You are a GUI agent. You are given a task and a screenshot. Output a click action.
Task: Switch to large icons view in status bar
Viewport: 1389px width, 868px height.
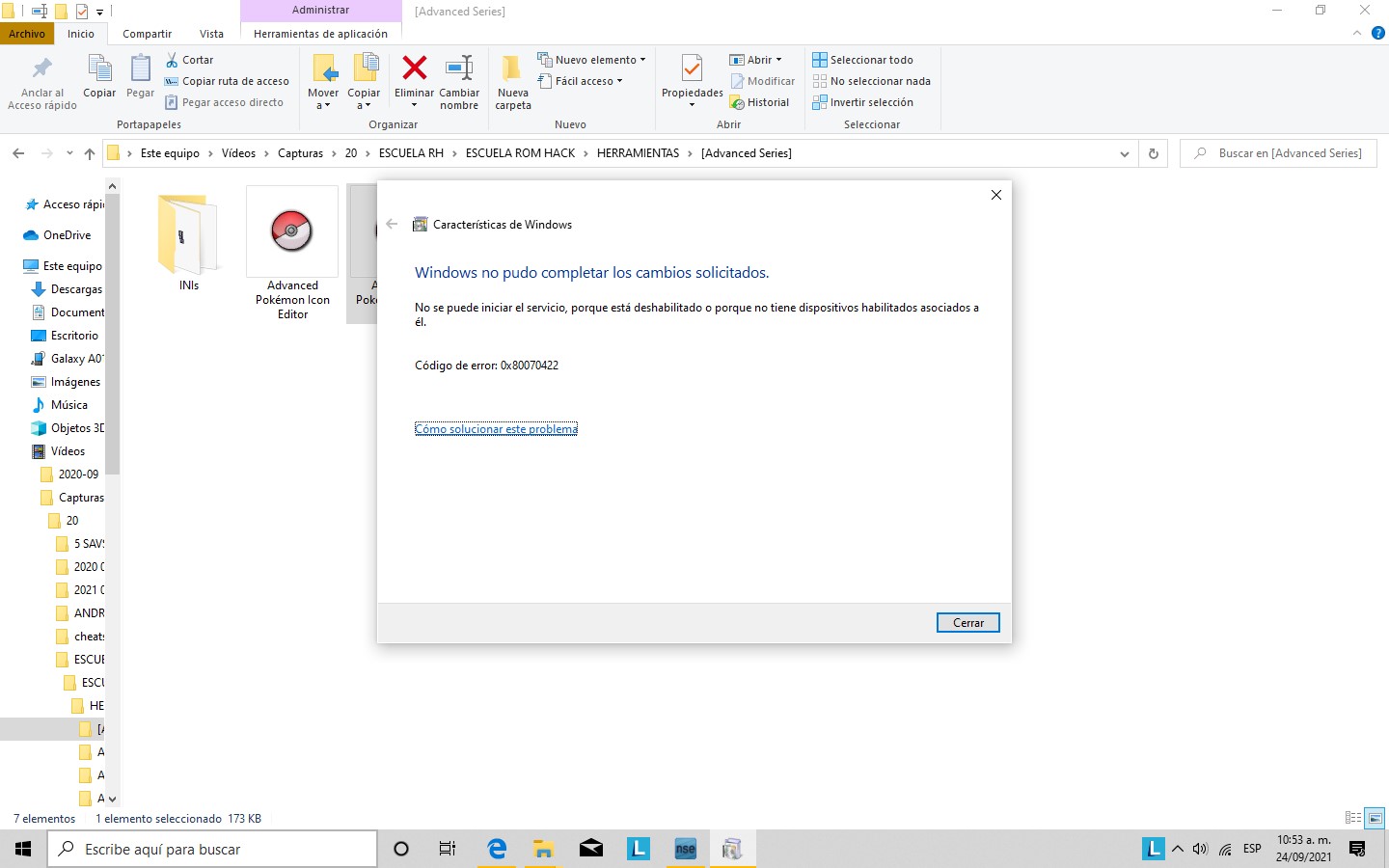pos(1375,818)
